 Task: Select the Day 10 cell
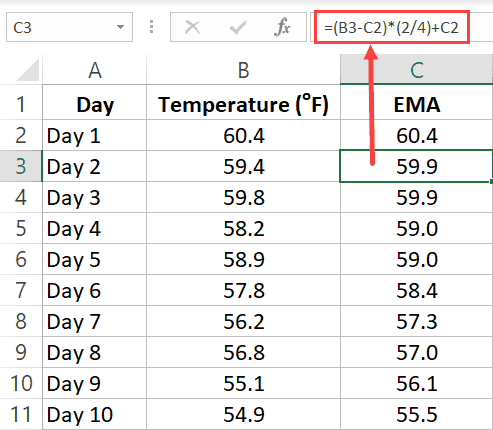tap(94, 414)
